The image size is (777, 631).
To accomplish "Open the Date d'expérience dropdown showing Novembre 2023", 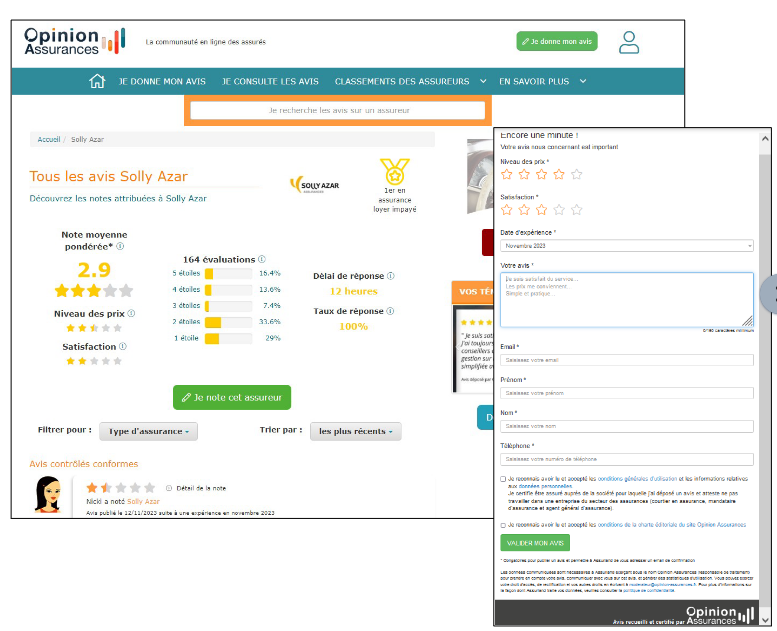I will tap(626, 245).
